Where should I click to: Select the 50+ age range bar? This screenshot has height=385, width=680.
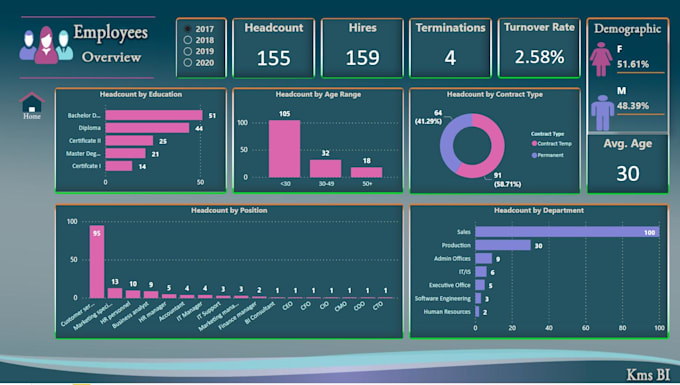[366, 173]
